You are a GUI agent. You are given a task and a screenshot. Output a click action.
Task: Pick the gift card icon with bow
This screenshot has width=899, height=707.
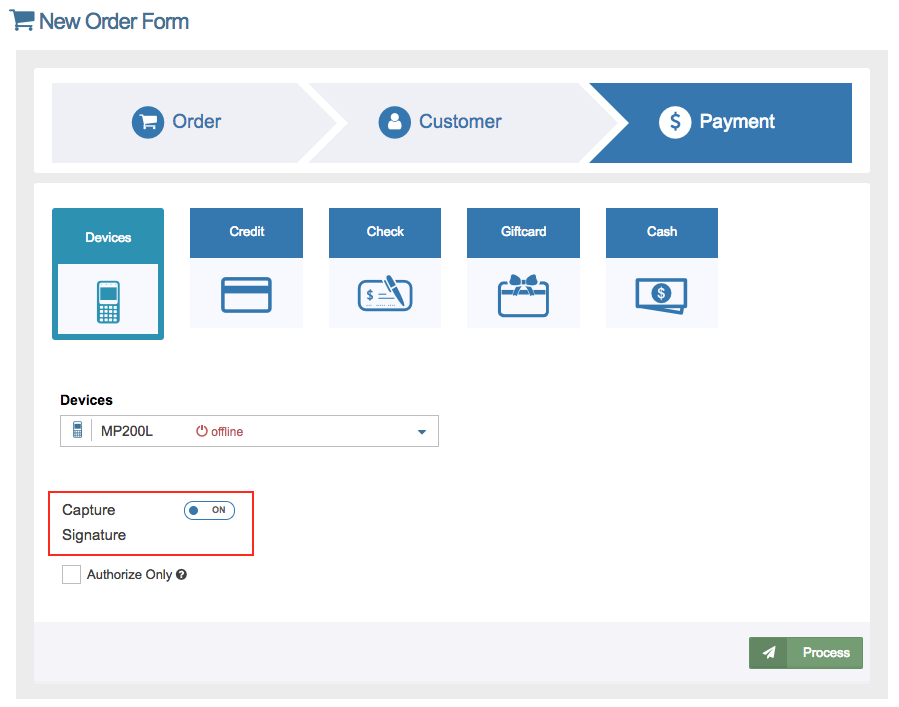[523, 295]
